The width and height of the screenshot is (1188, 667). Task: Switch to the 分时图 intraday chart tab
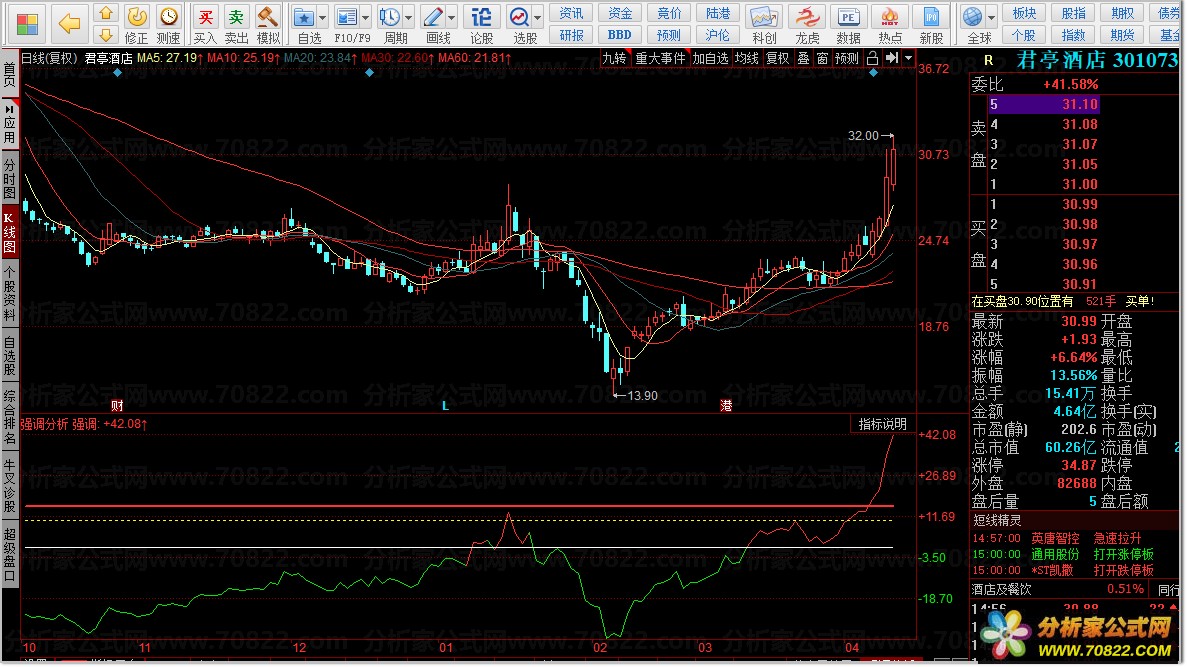coord(9,178)
